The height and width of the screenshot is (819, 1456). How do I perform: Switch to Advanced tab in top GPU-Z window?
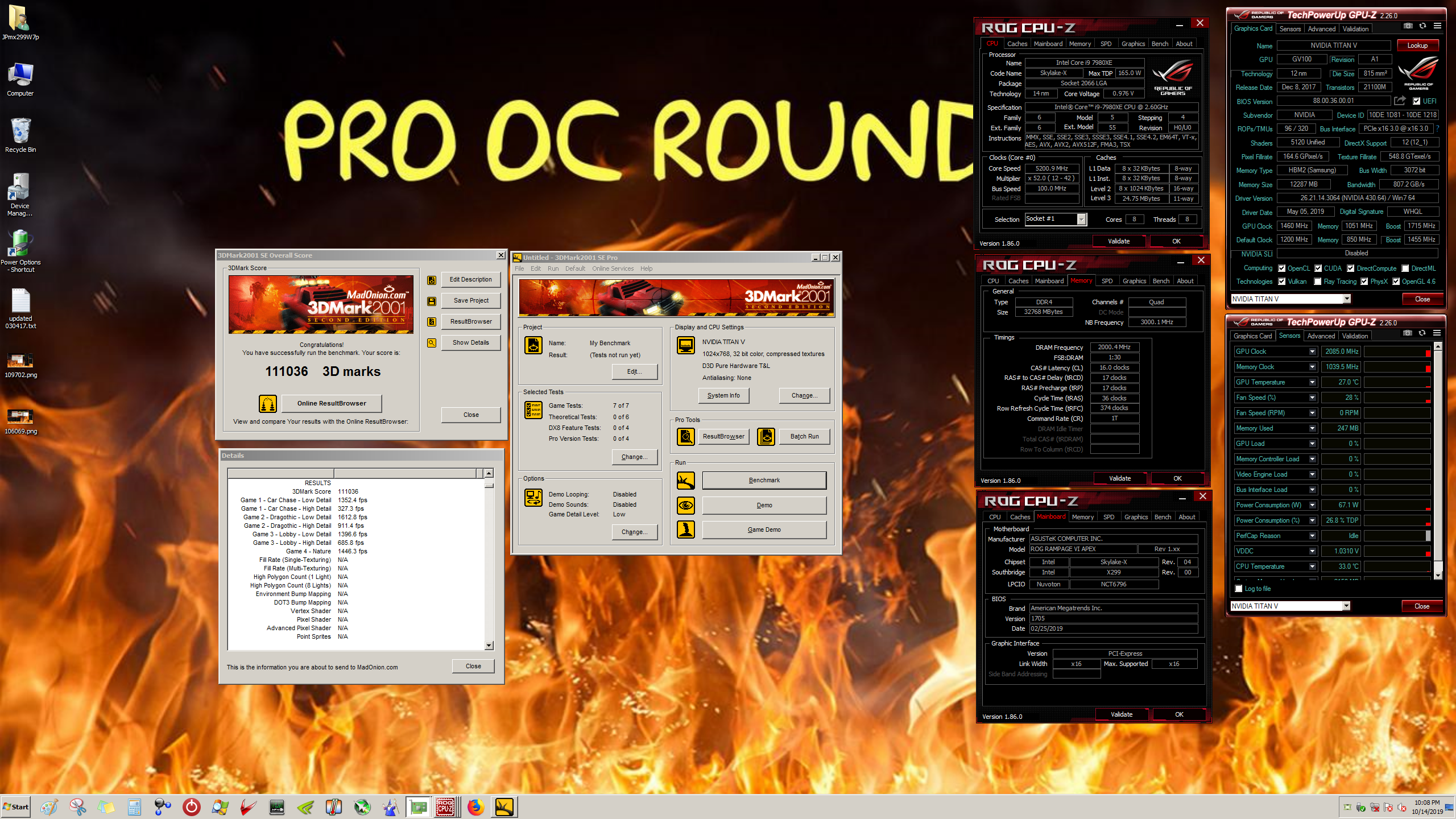click(1321, 29)
